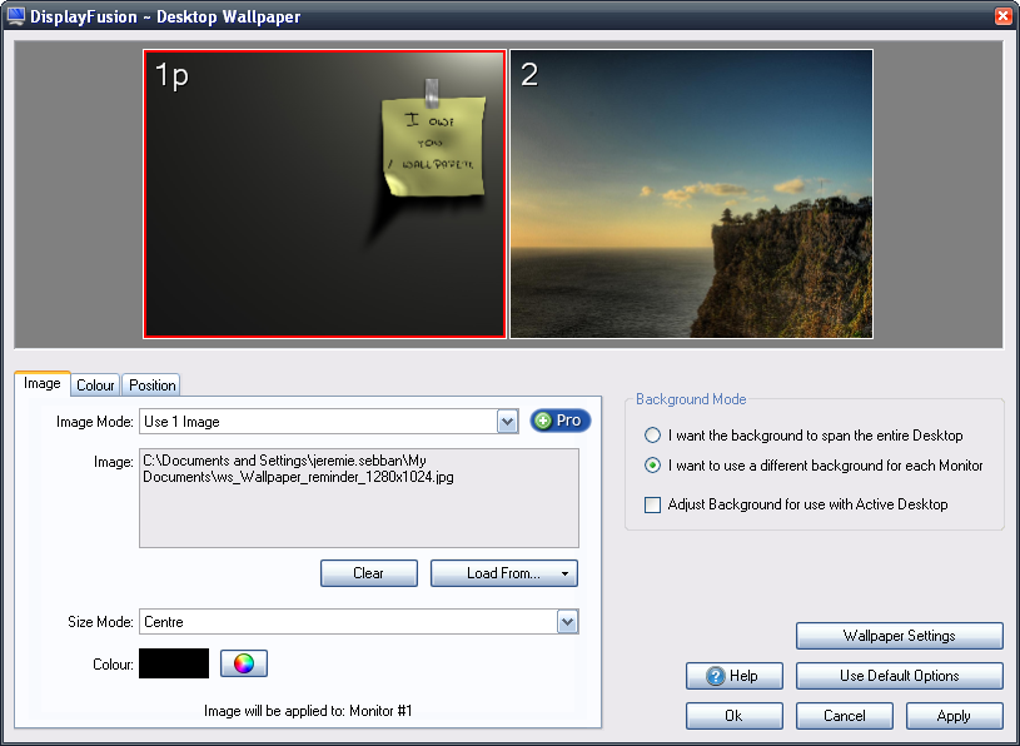Confirm with the Ok button

coord(734,716)
